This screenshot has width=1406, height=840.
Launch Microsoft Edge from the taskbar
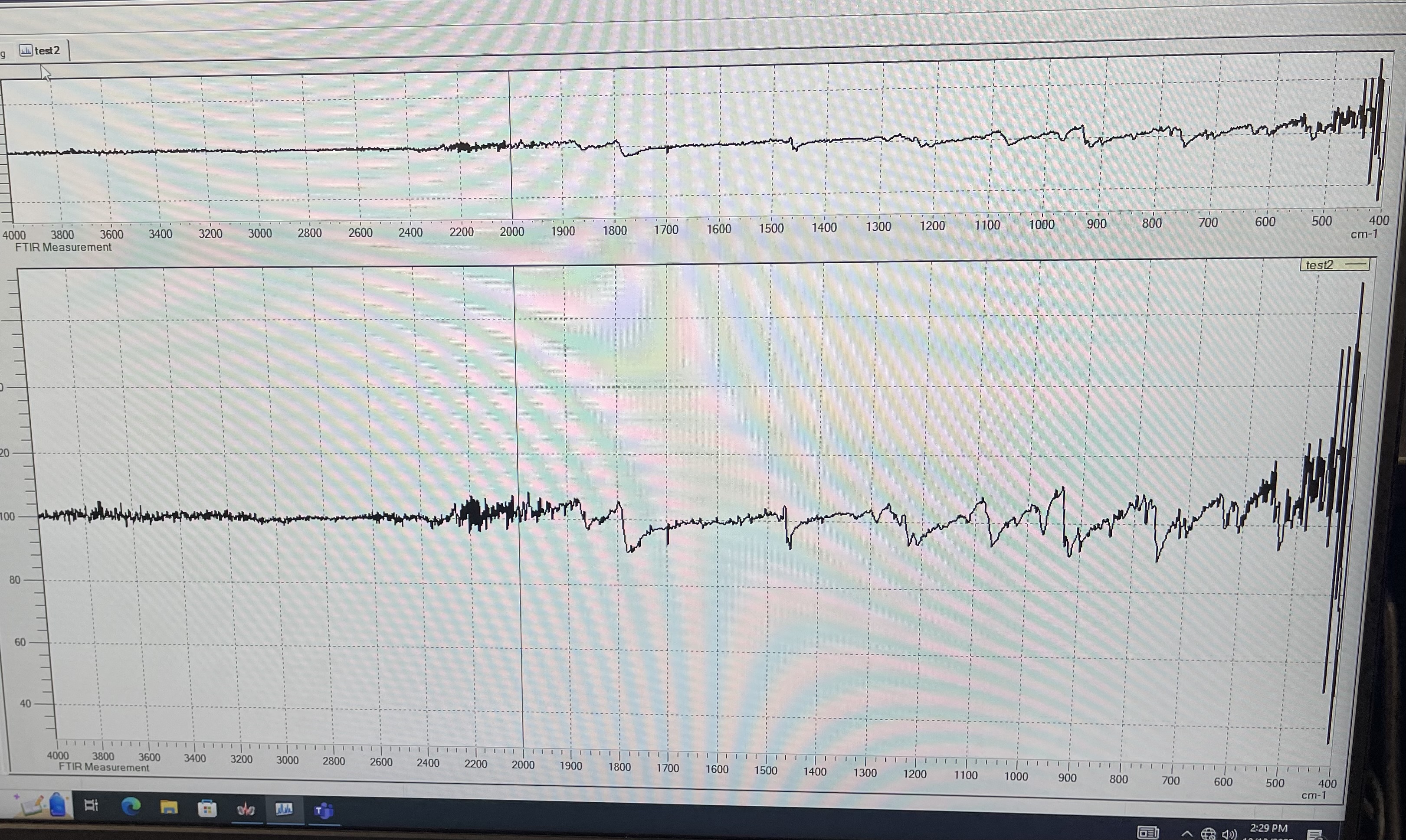click(131, 806)
